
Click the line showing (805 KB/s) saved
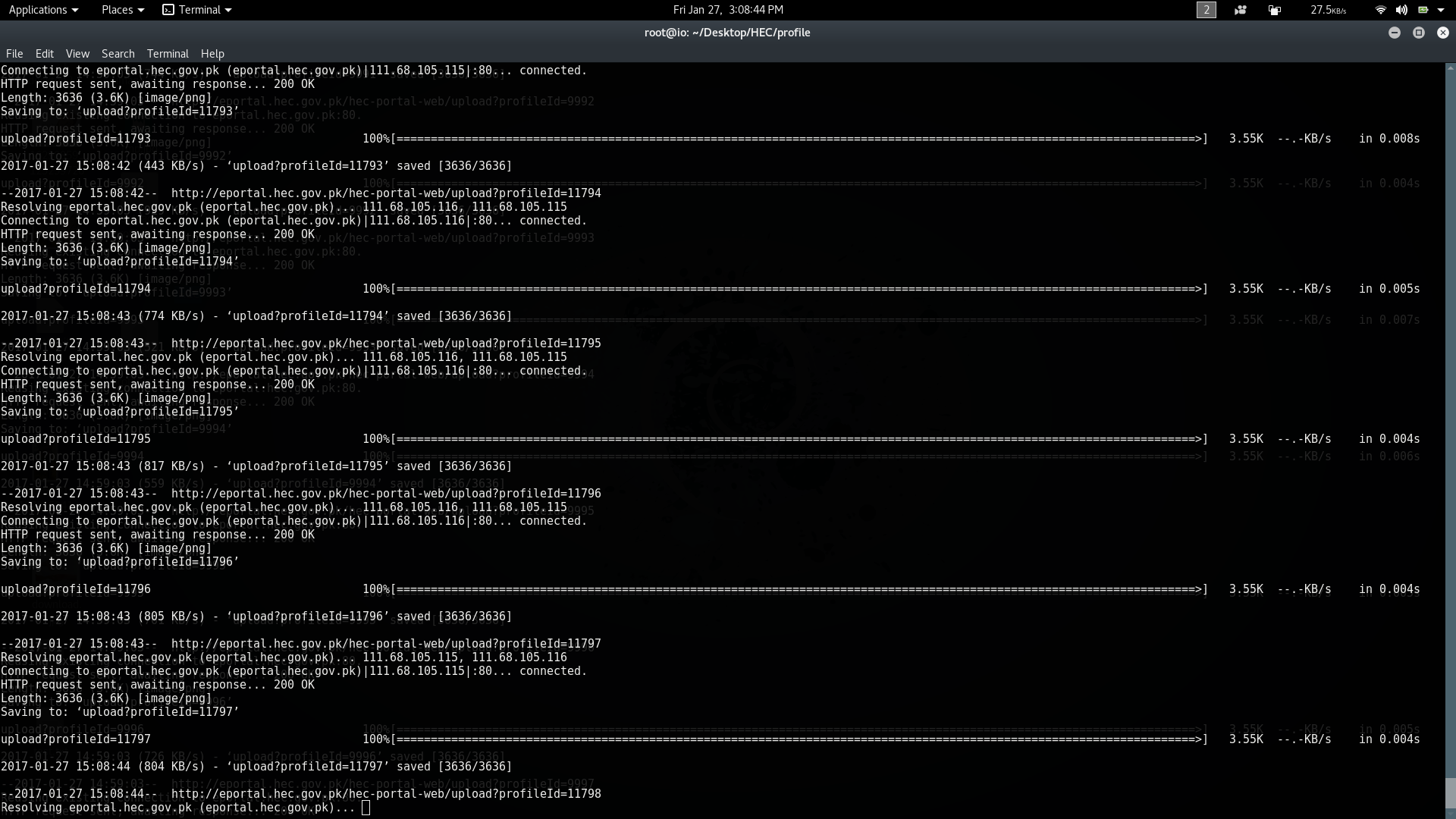coord(256,617)
